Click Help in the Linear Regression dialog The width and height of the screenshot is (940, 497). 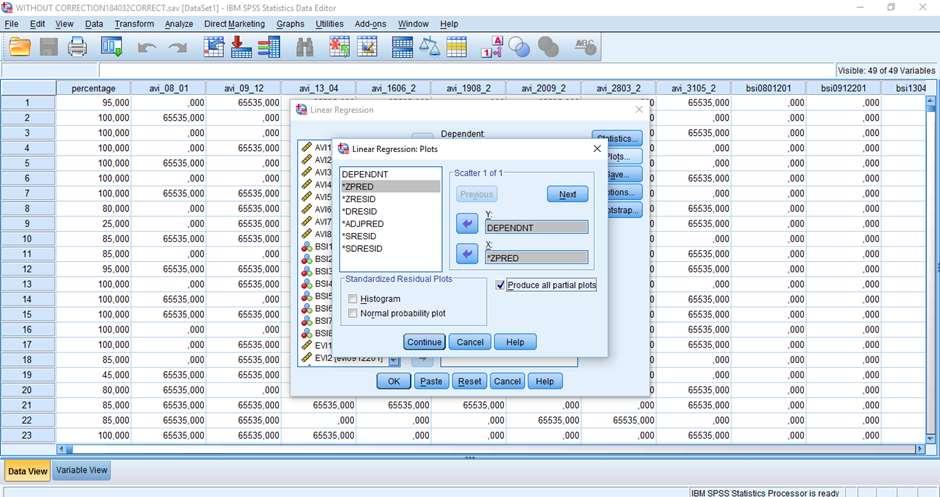tap(545, 381)
